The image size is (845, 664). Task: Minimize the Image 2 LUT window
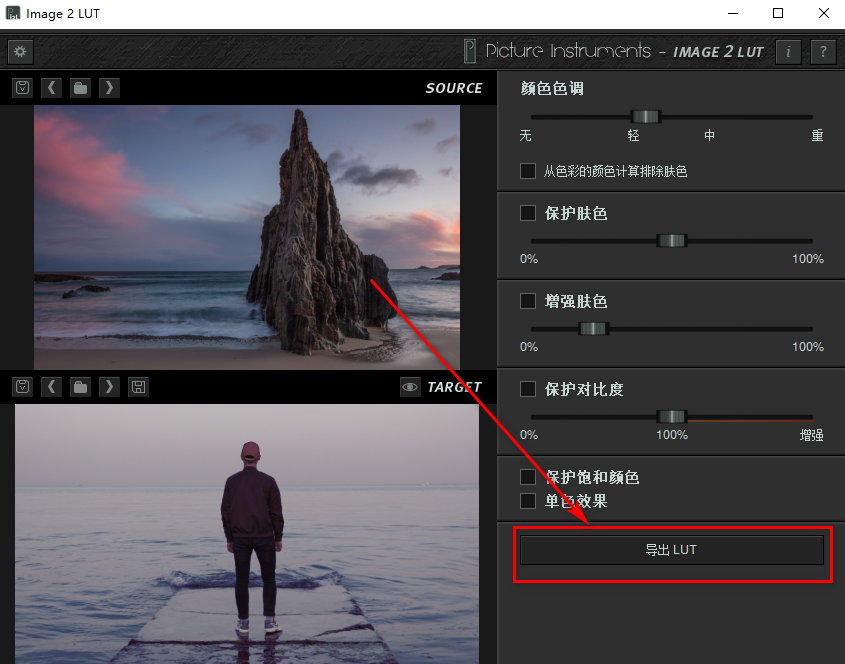click(733, 13)
